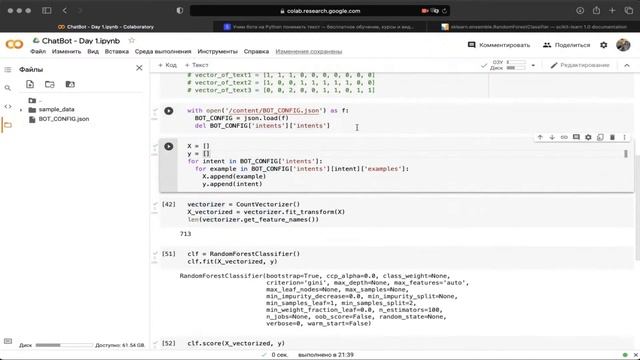This screenshot has height=360, width=640.
Task: Open the terminal icon at sidebar bottom
Action: pos(8,341)
